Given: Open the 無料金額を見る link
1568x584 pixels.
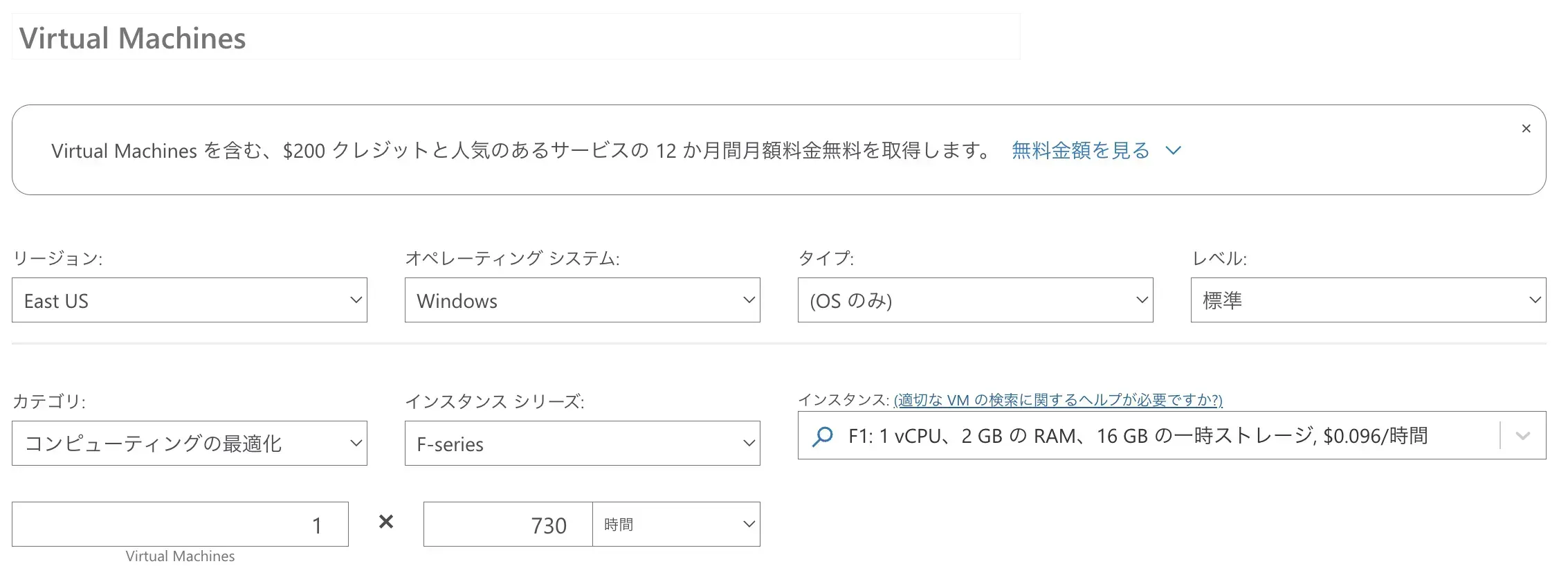Looking at the screenshot, I should click(x=1080, y=151).
